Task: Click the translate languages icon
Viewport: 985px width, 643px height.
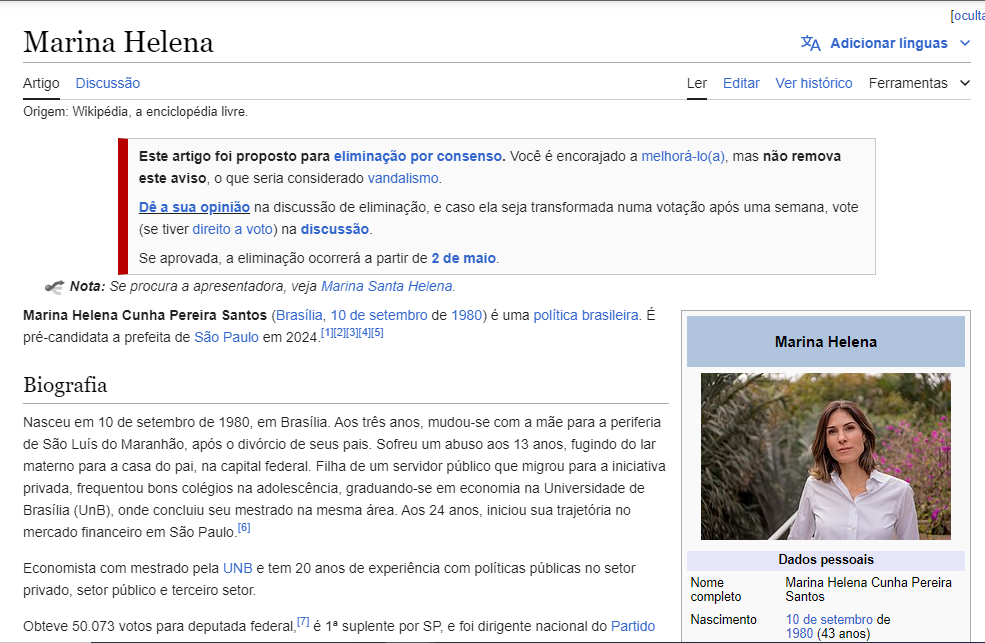Action: (810, 43)
